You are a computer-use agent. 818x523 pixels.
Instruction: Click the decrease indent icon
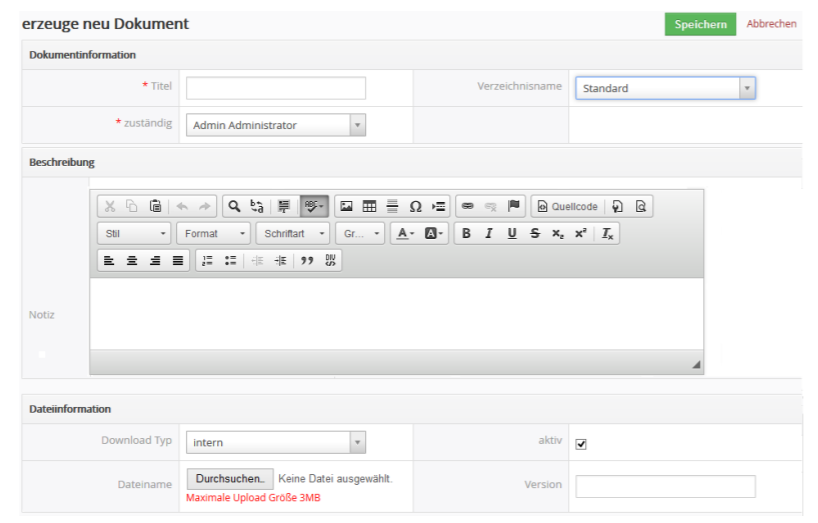coord(257,261)
